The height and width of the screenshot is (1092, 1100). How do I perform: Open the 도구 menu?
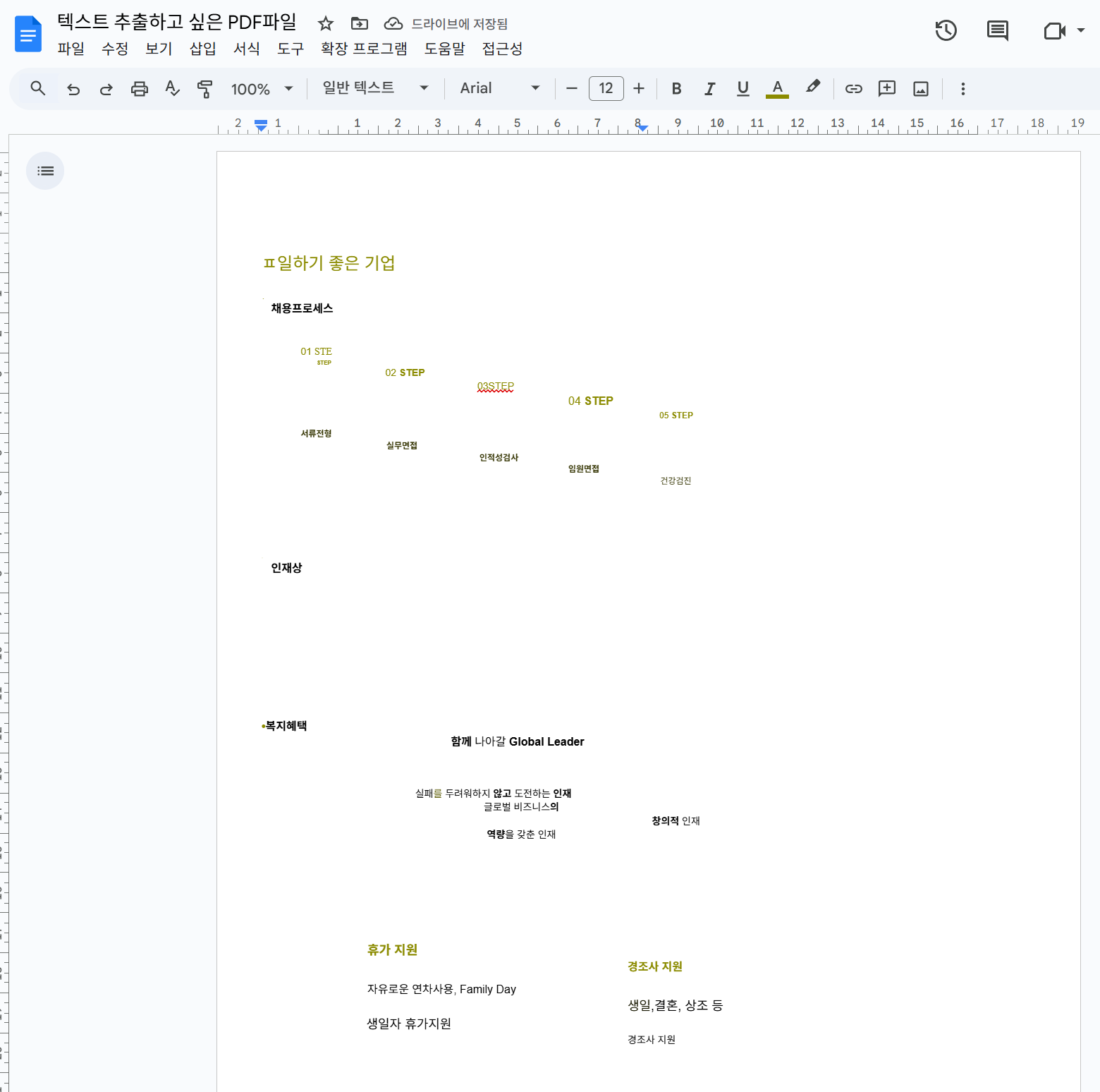coord(291,49)
